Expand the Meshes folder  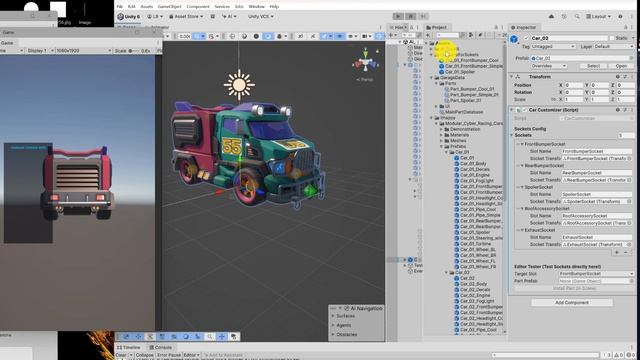[x=441, y=141]
